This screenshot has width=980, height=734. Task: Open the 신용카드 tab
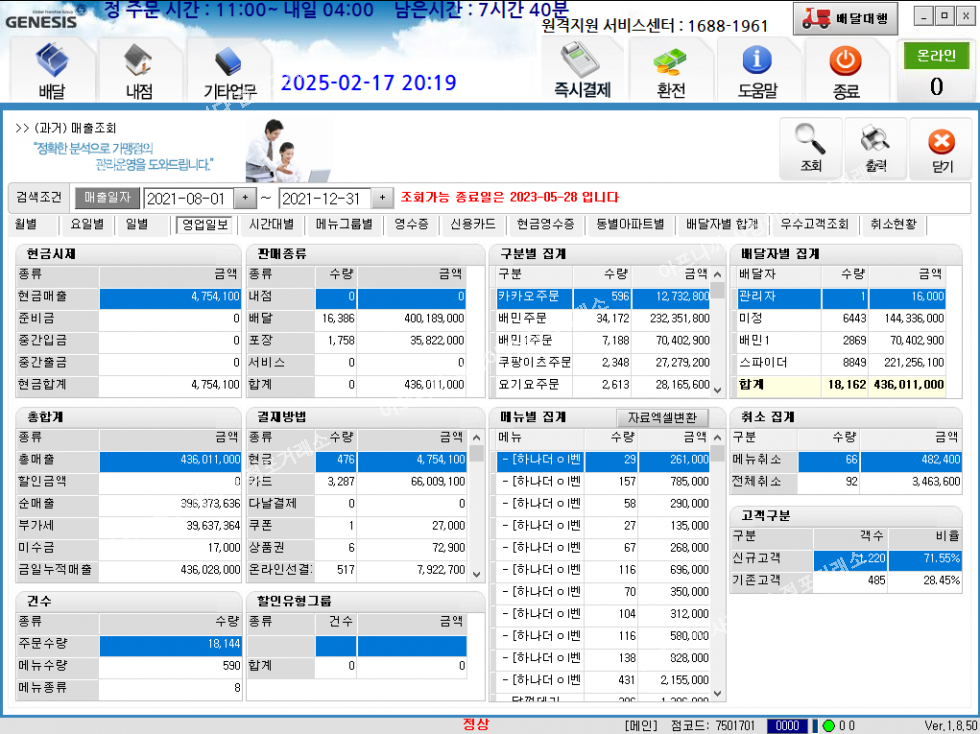coord(473,225)
